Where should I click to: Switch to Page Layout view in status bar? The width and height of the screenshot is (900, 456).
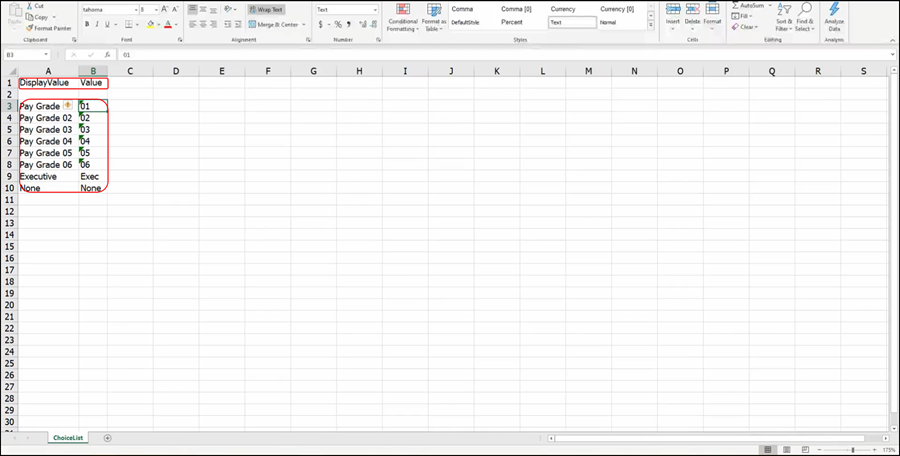click(x=784, y=450)
